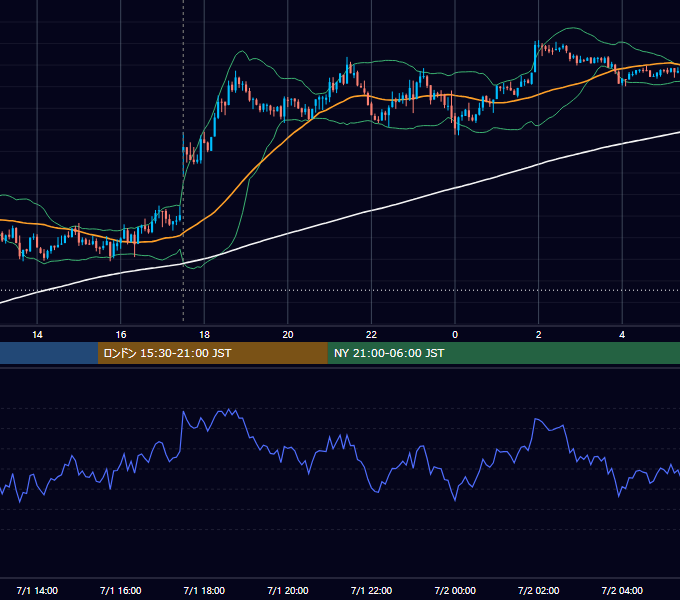Click the 7/1 20:00 label on oscillator axis
680x600 pixels.
(x=288, y=591)
